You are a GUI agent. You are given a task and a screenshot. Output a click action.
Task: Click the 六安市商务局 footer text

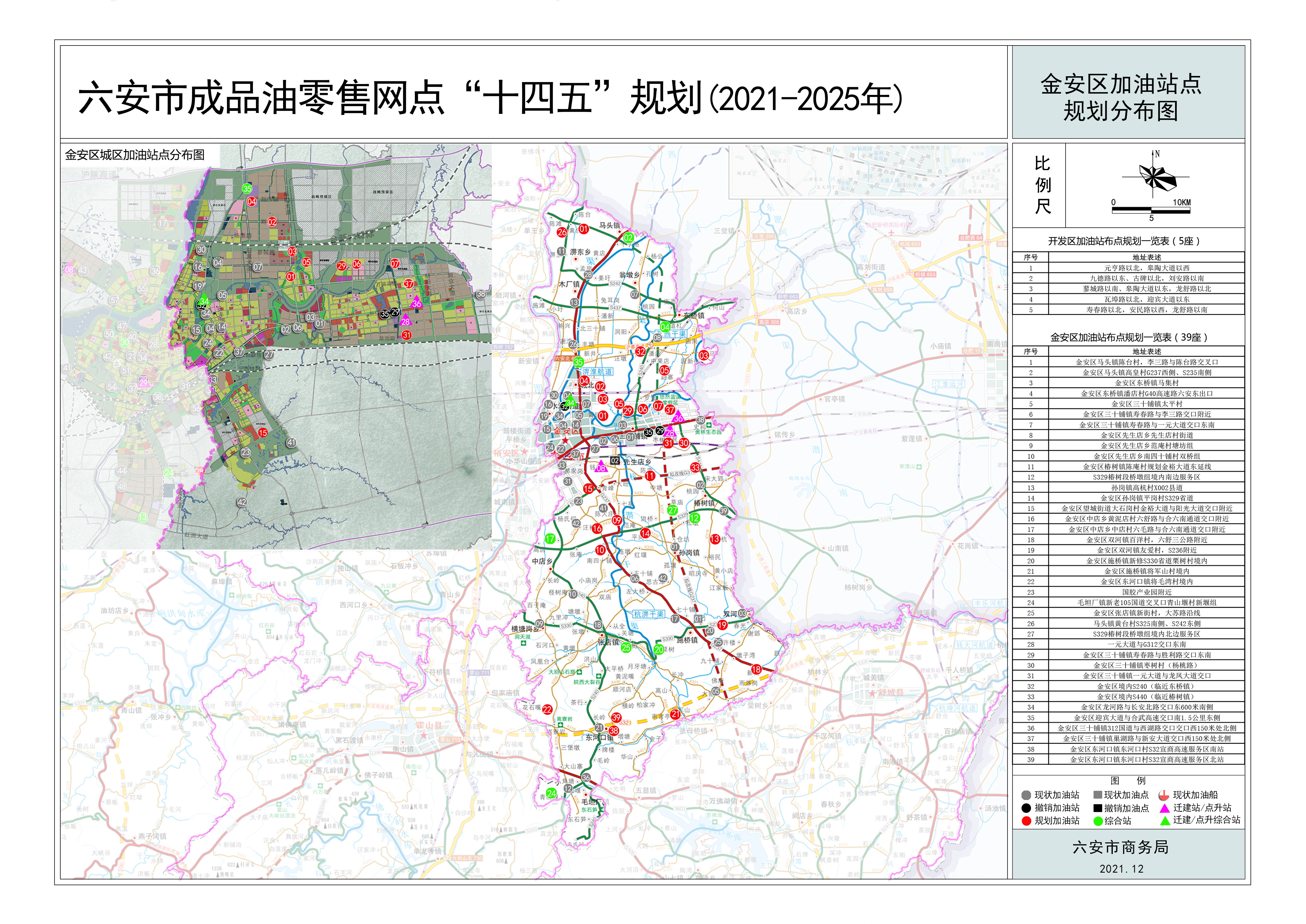1121,847
